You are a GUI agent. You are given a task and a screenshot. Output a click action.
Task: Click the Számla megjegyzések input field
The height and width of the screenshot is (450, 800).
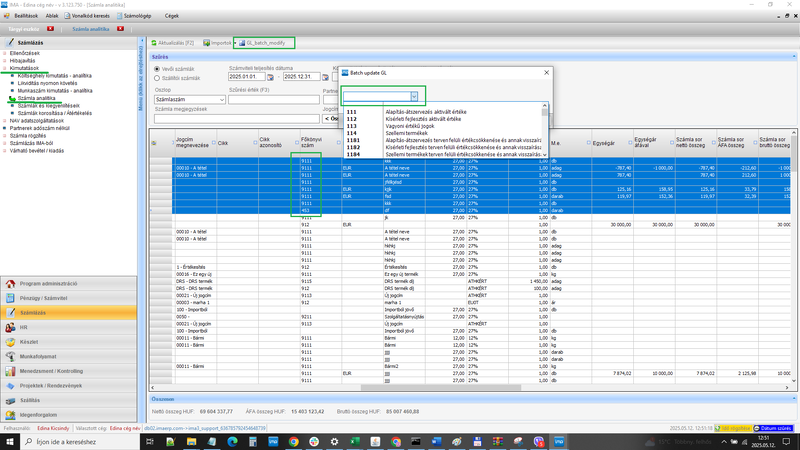pos(237,119)
